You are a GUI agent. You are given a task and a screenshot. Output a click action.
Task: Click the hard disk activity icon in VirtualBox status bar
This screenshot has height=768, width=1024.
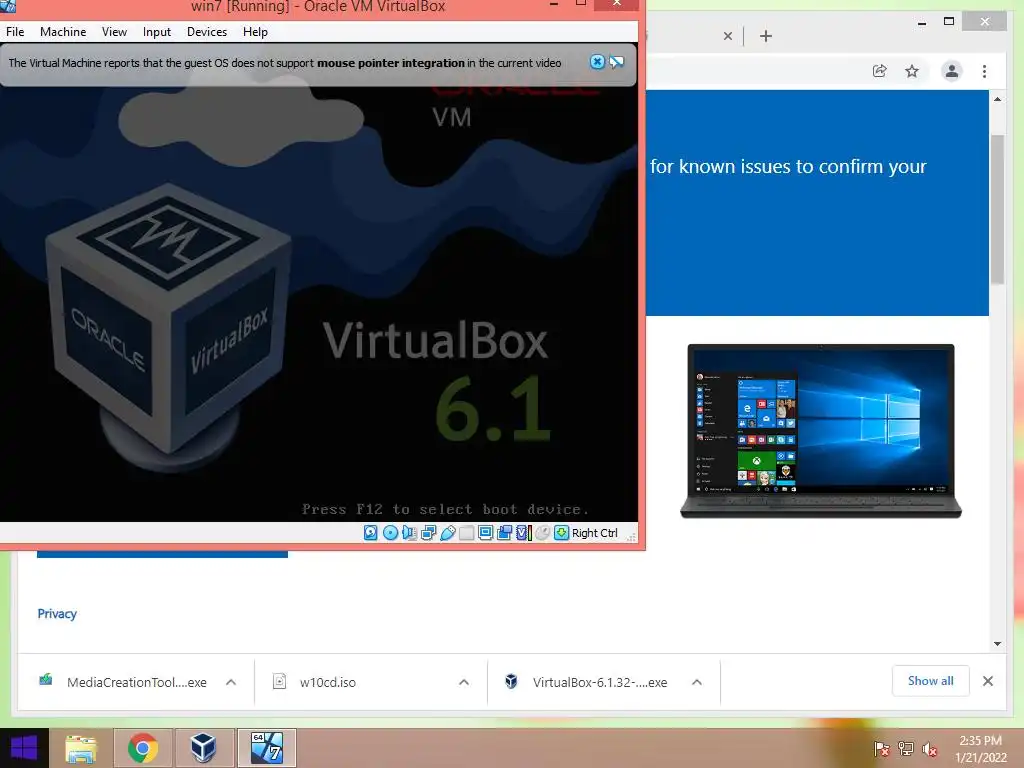(x=370, y=533)
